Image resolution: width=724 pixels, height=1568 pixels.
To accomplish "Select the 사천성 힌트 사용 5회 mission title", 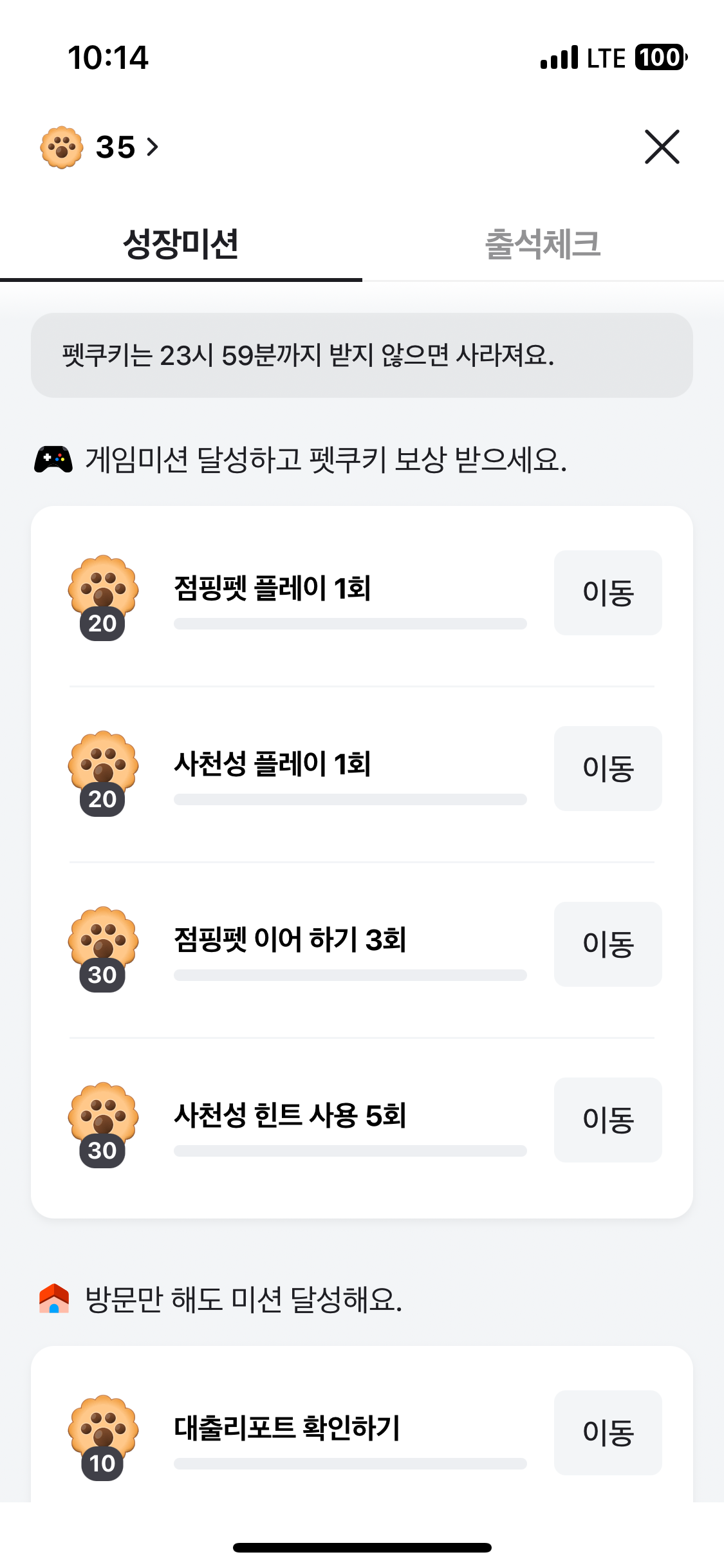I will pos(290,1115).
